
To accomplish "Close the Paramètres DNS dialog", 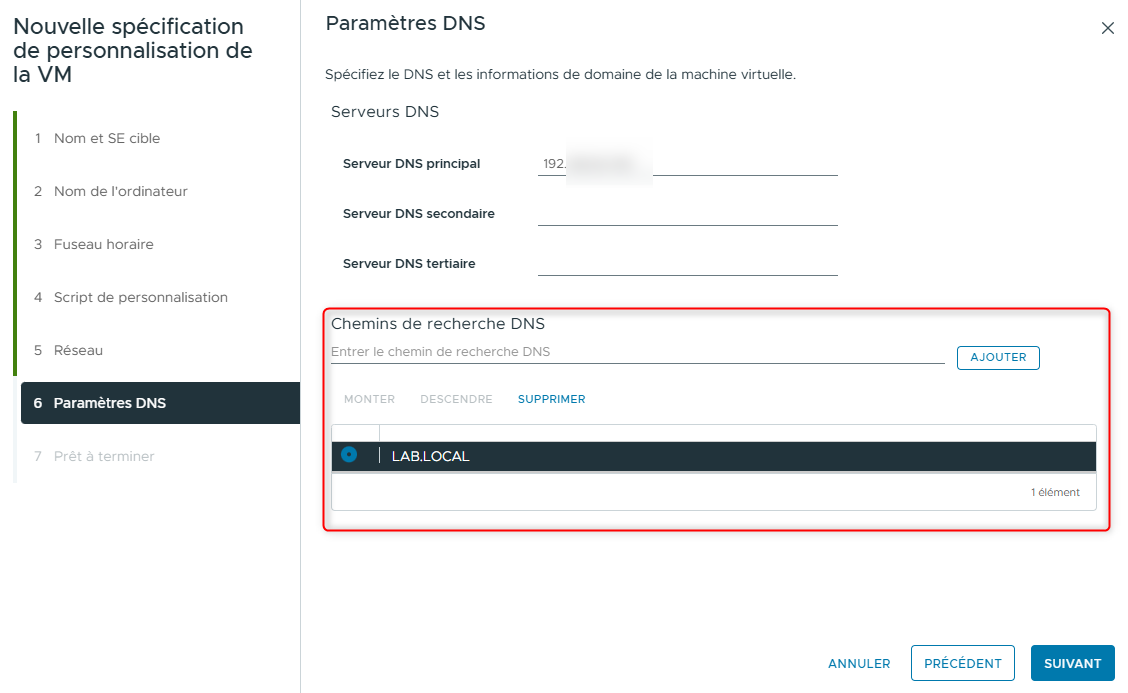I will pyautogui.click(x=1108, y=28).
